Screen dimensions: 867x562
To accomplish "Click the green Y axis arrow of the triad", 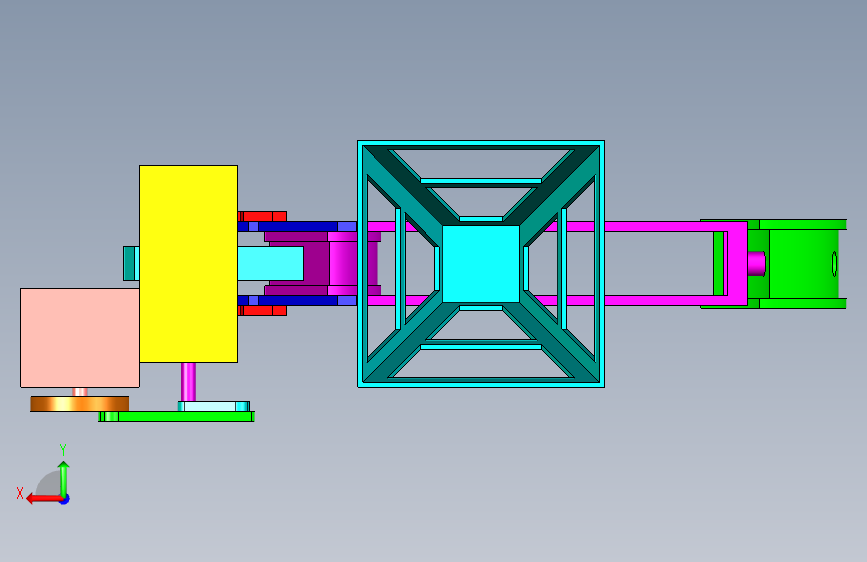I will 64,479.
